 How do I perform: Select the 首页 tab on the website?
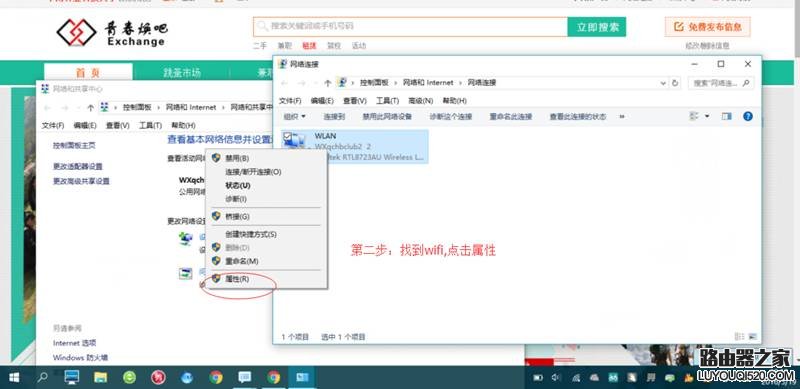tap(88, 73)
